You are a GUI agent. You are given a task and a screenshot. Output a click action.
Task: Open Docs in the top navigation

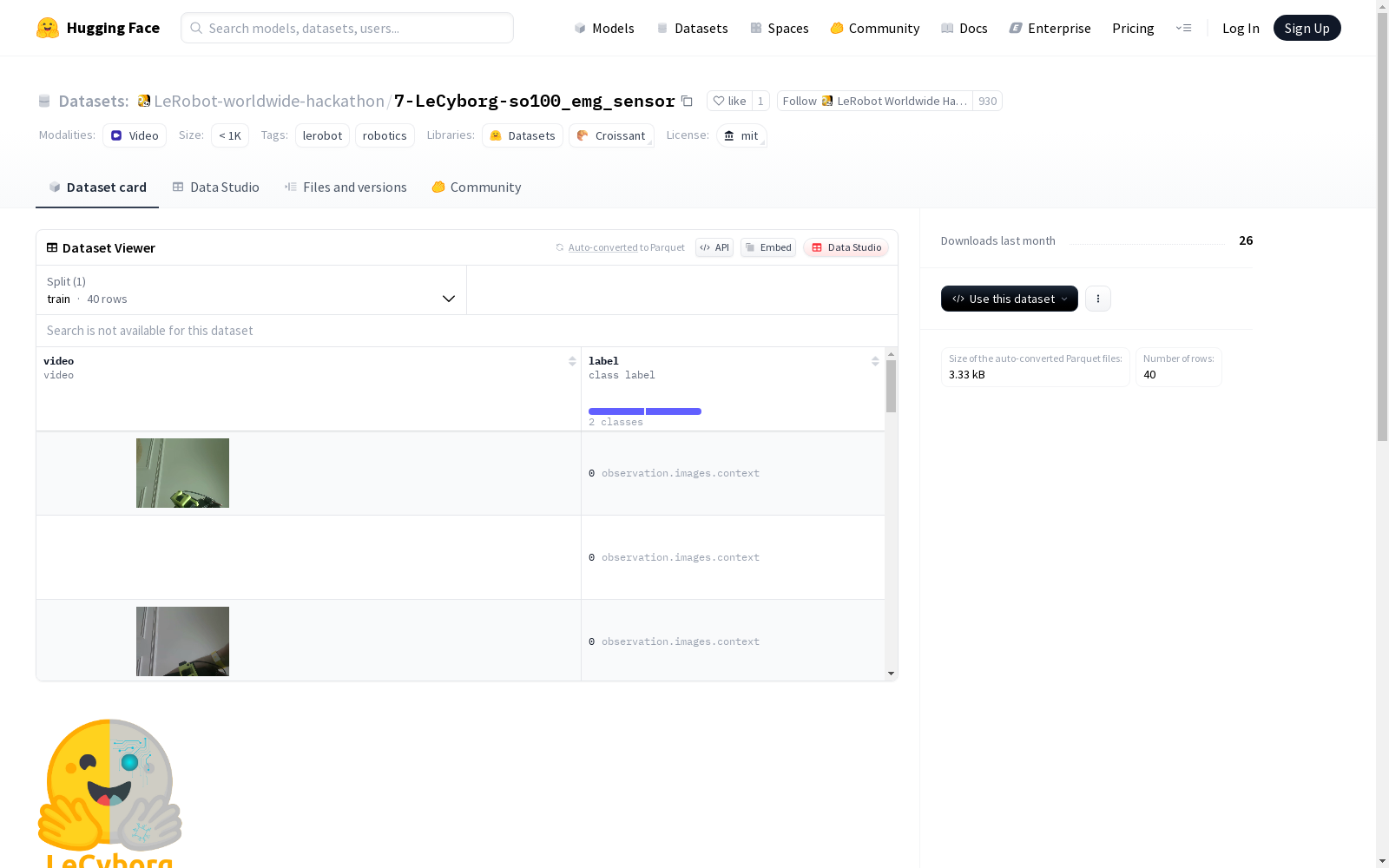point(964,28)
